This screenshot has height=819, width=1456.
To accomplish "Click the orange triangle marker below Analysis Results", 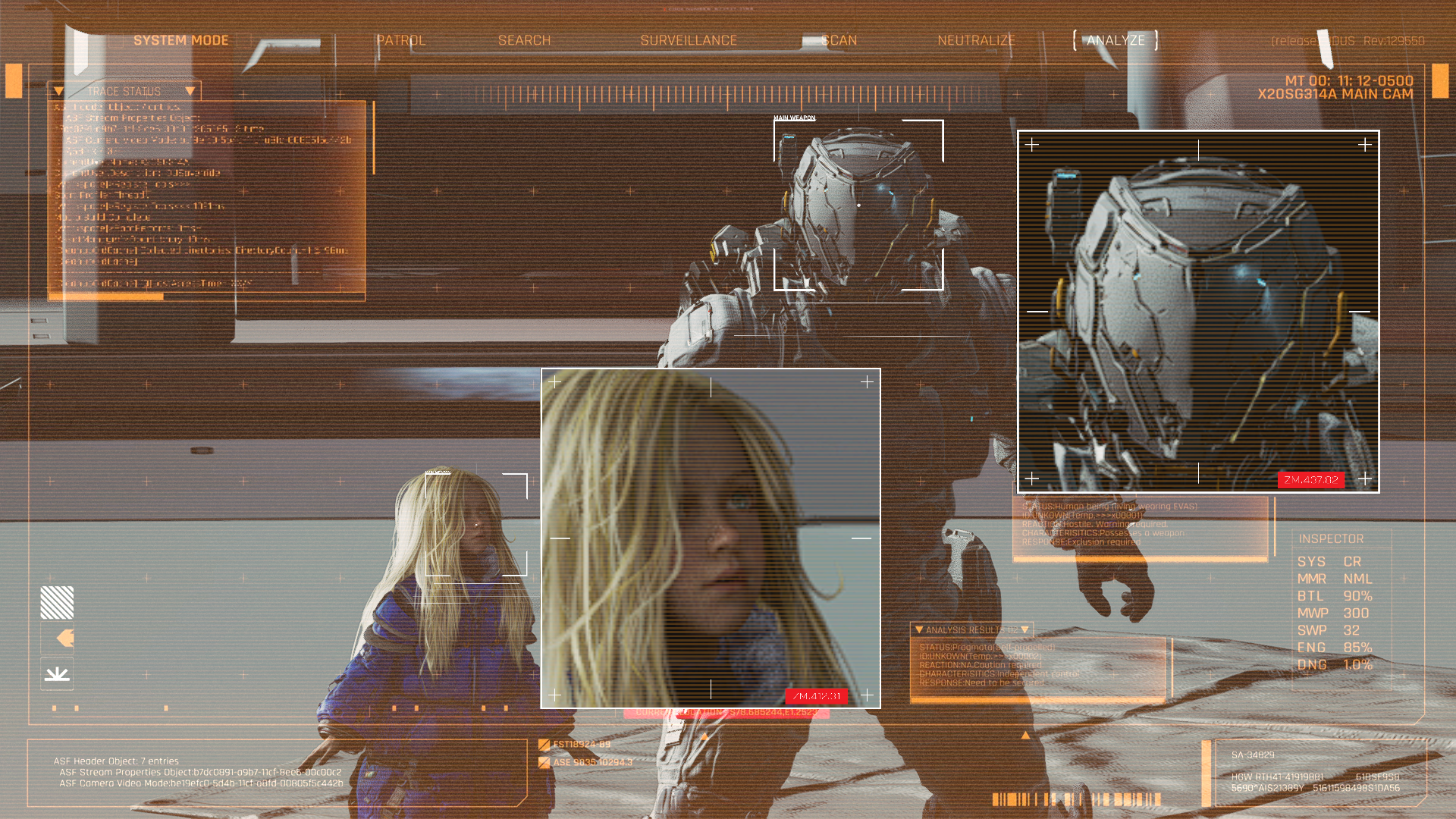I will tap(1025, 736).
